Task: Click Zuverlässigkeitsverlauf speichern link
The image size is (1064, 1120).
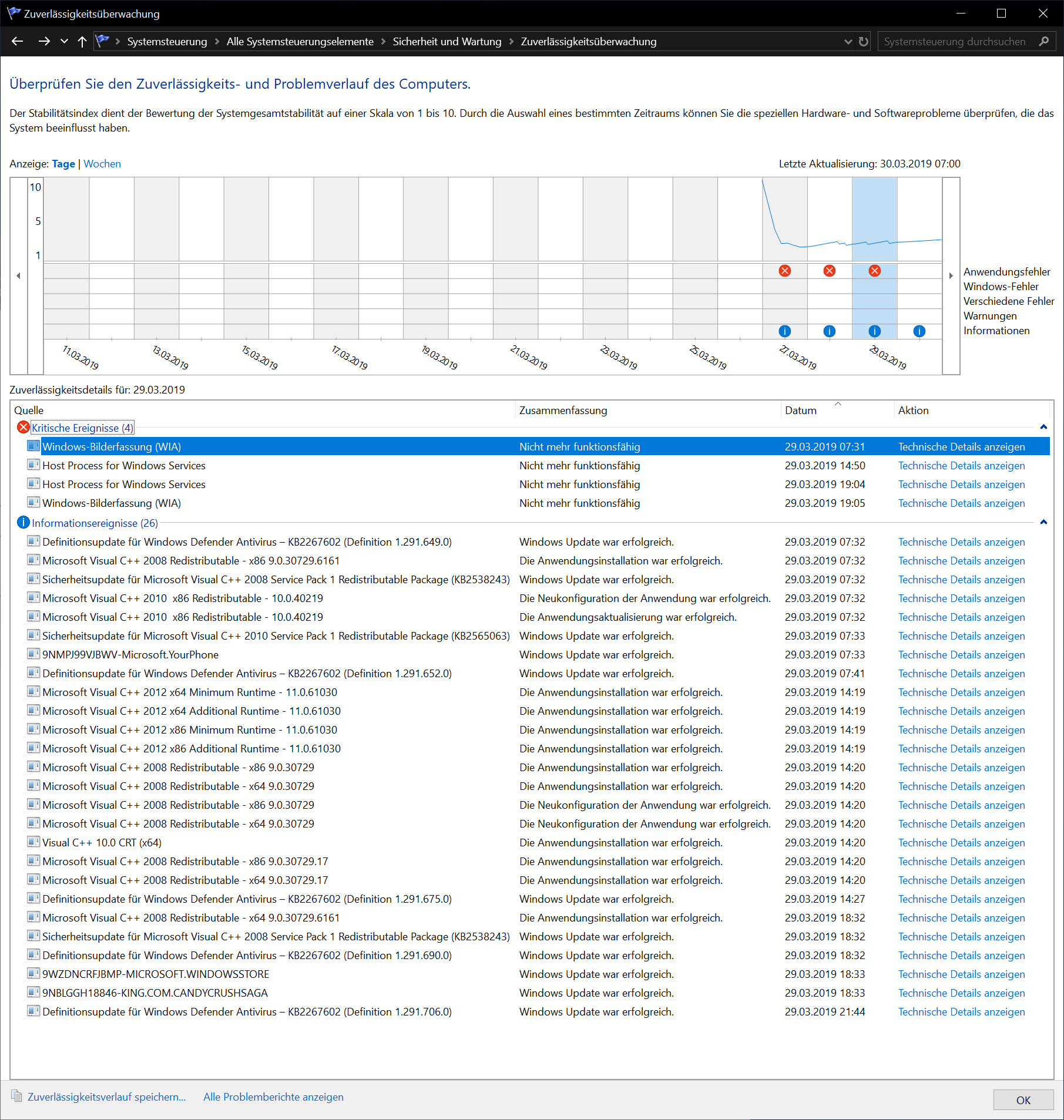Action: tap(106, 1097)
